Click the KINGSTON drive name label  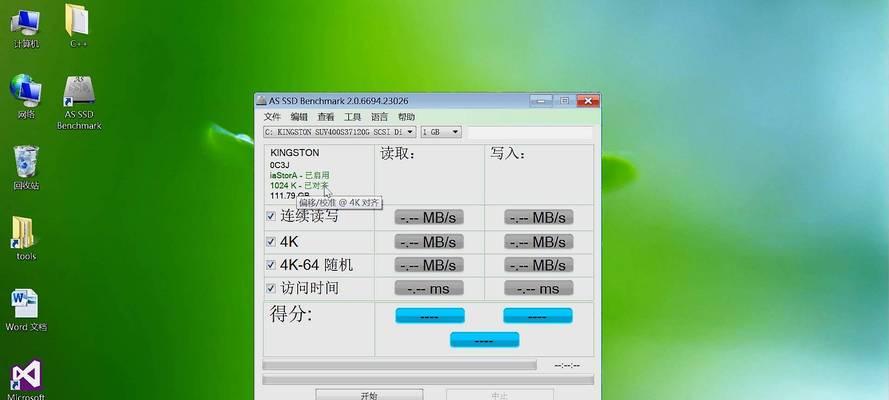pos(294,153)
